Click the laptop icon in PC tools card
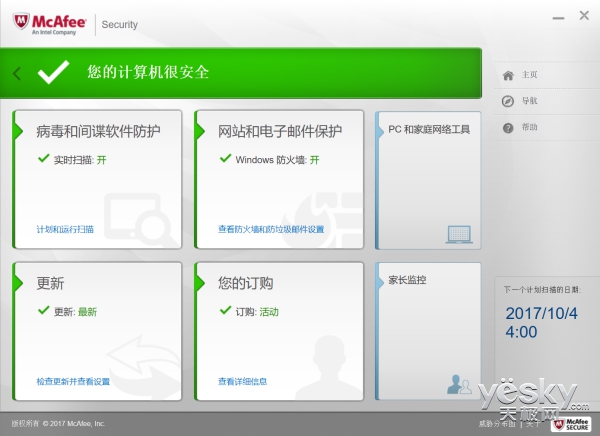Screen dimensions: 600x436 (459, 235)
